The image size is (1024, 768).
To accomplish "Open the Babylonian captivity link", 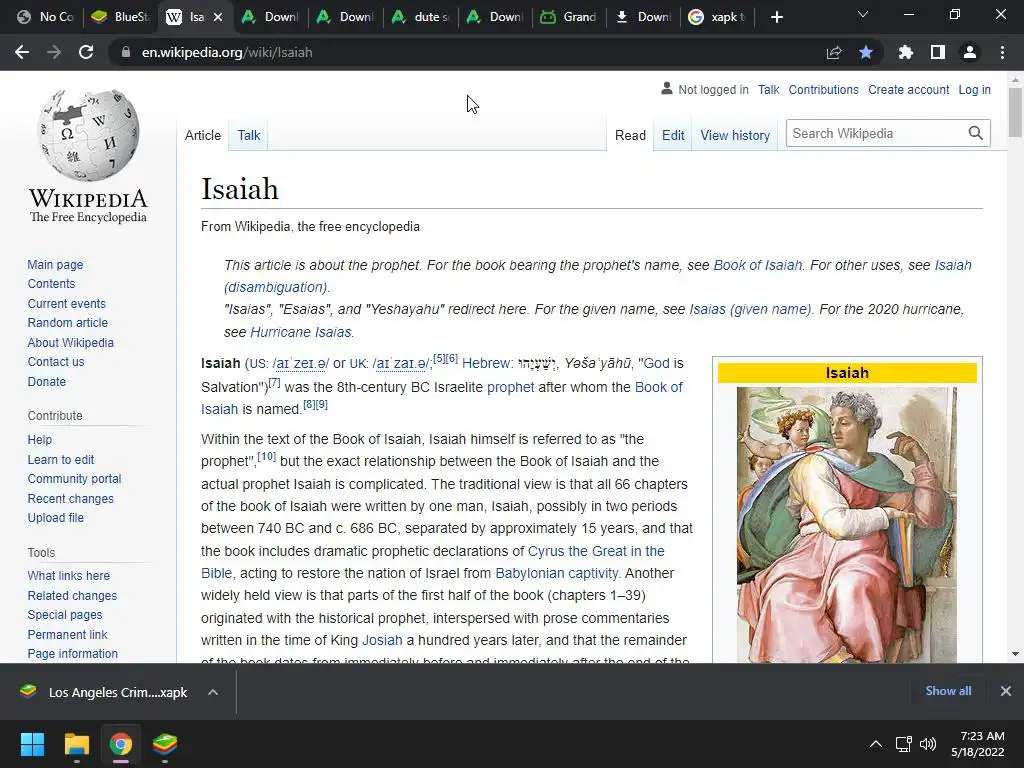I will [556, 573].
